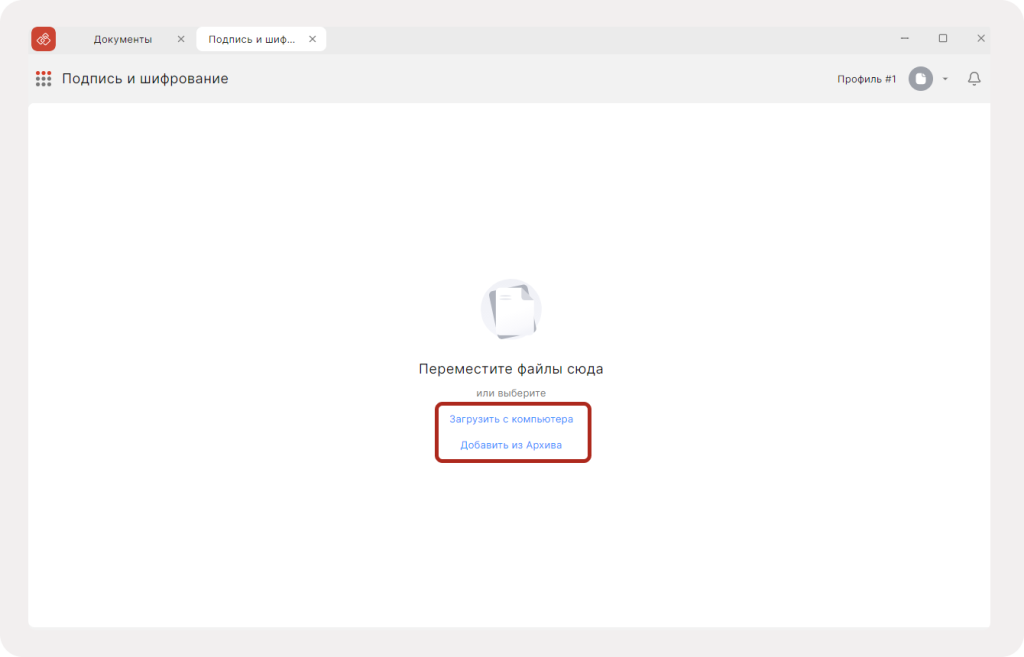Click Загрузить с компьютера link

click(511, 419)
